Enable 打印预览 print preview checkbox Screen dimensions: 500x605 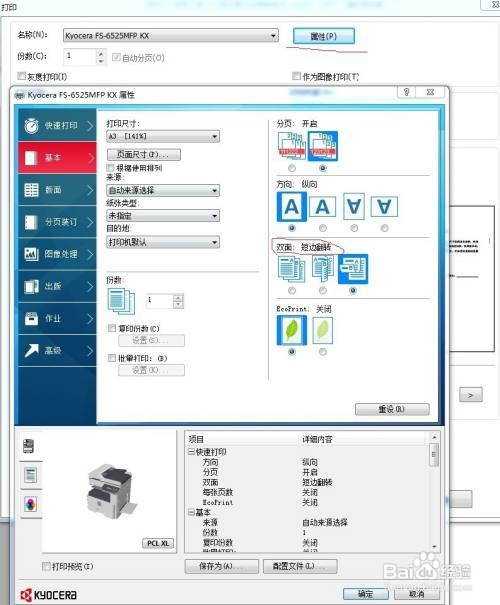[x=46, y=566]
